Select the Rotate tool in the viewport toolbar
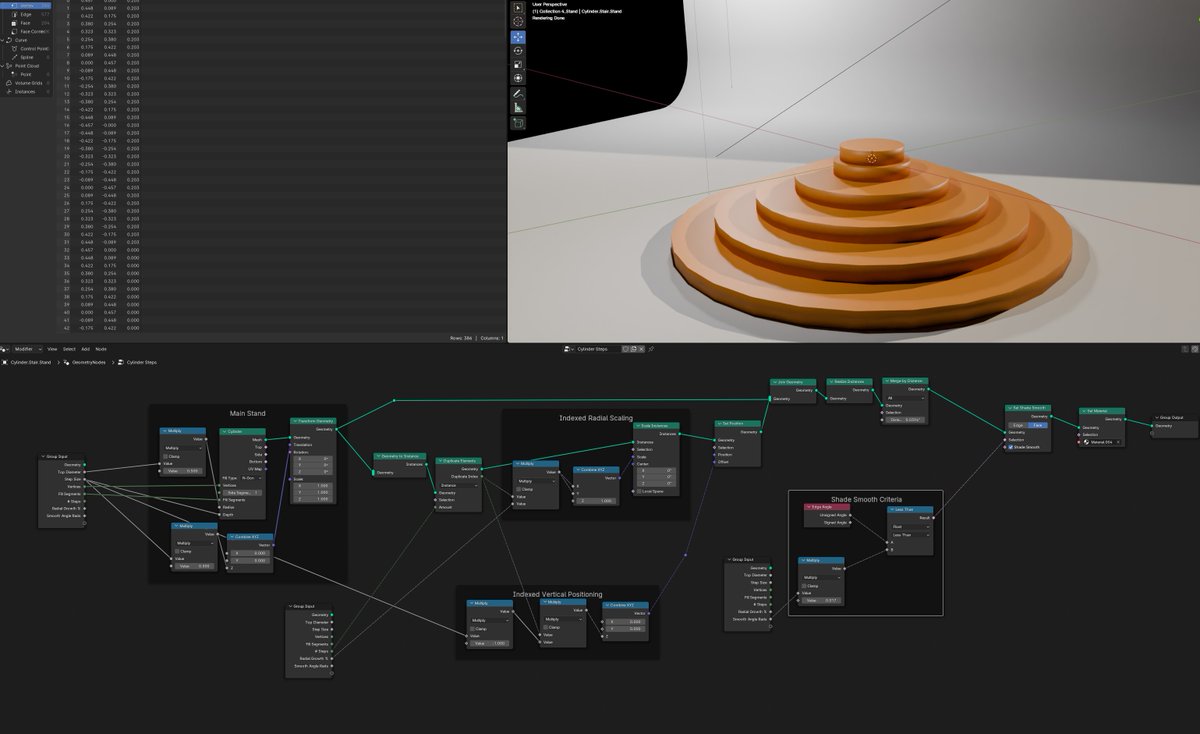 518,51
